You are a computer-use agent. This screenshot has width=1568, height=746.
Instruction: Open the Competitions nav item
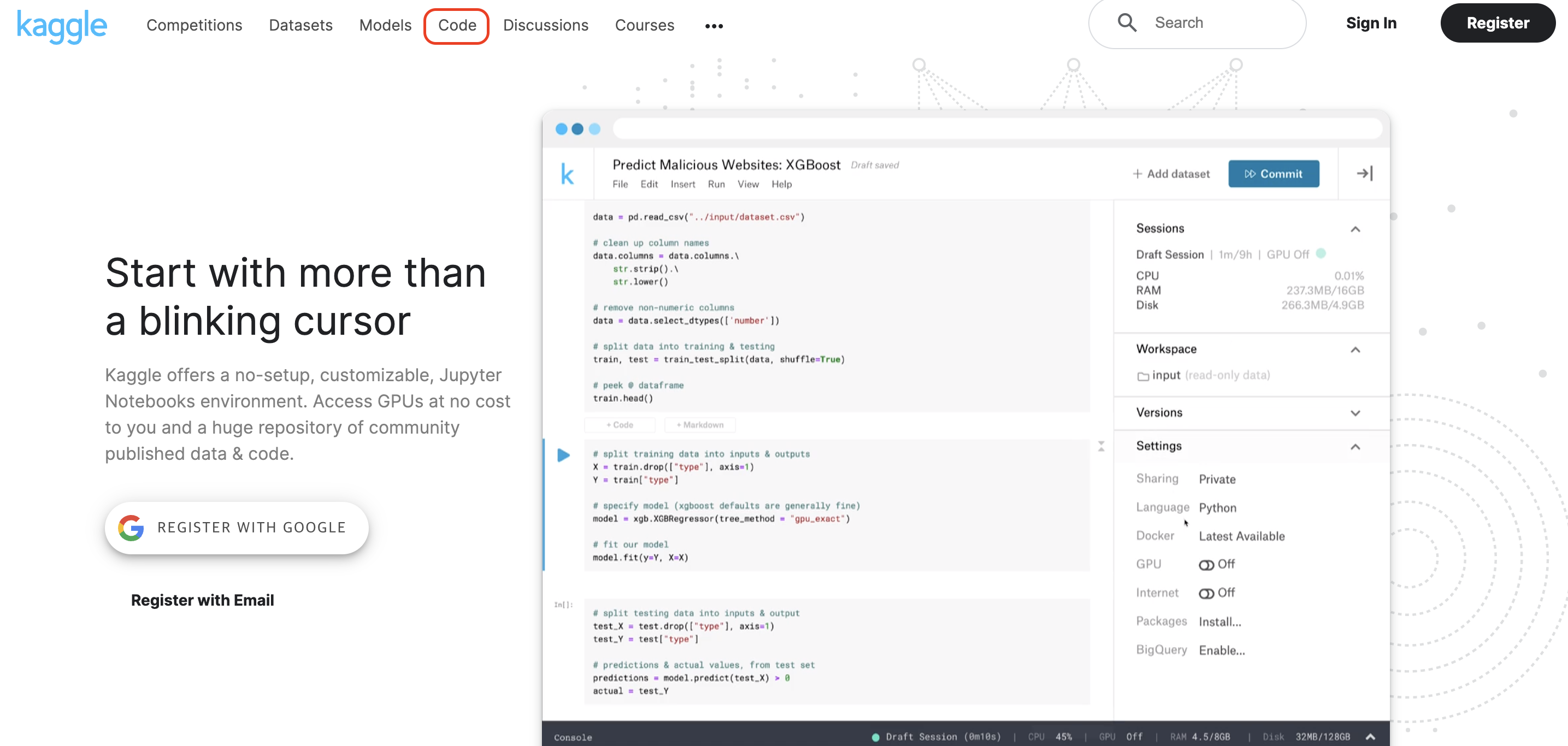[x=194, y=26]
